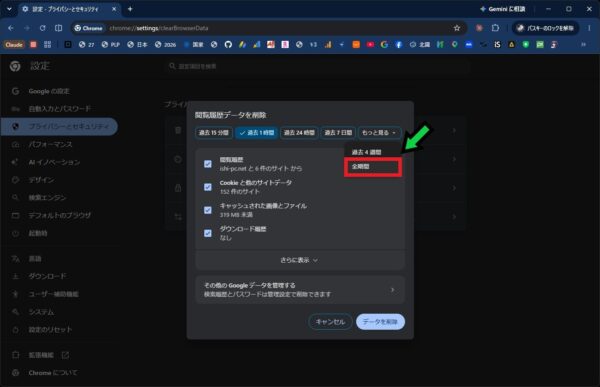
Task: Open the apps grid bookmark icon
Action: pyautogui.click(x=47, y=45)
